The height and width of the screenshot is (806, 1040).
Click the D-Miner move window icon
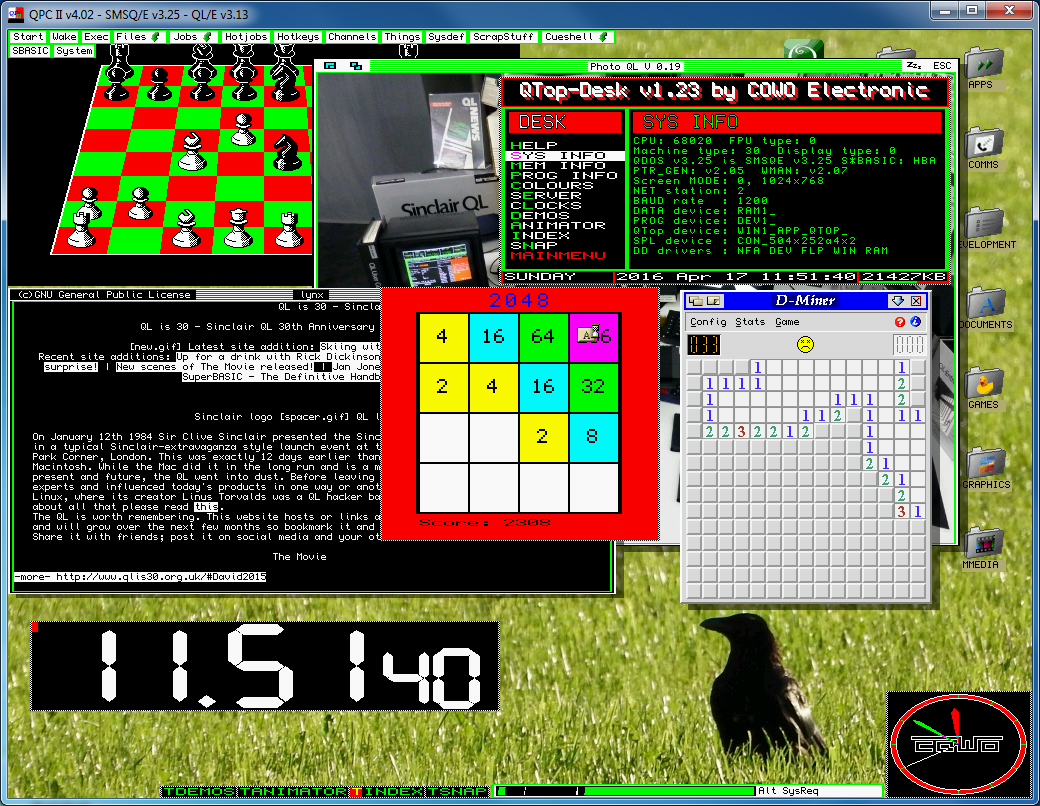[x=695, y=301]
